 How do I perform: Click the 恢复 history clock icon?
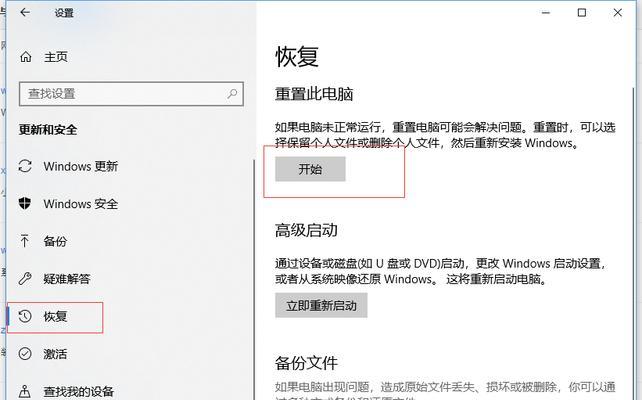25,316
